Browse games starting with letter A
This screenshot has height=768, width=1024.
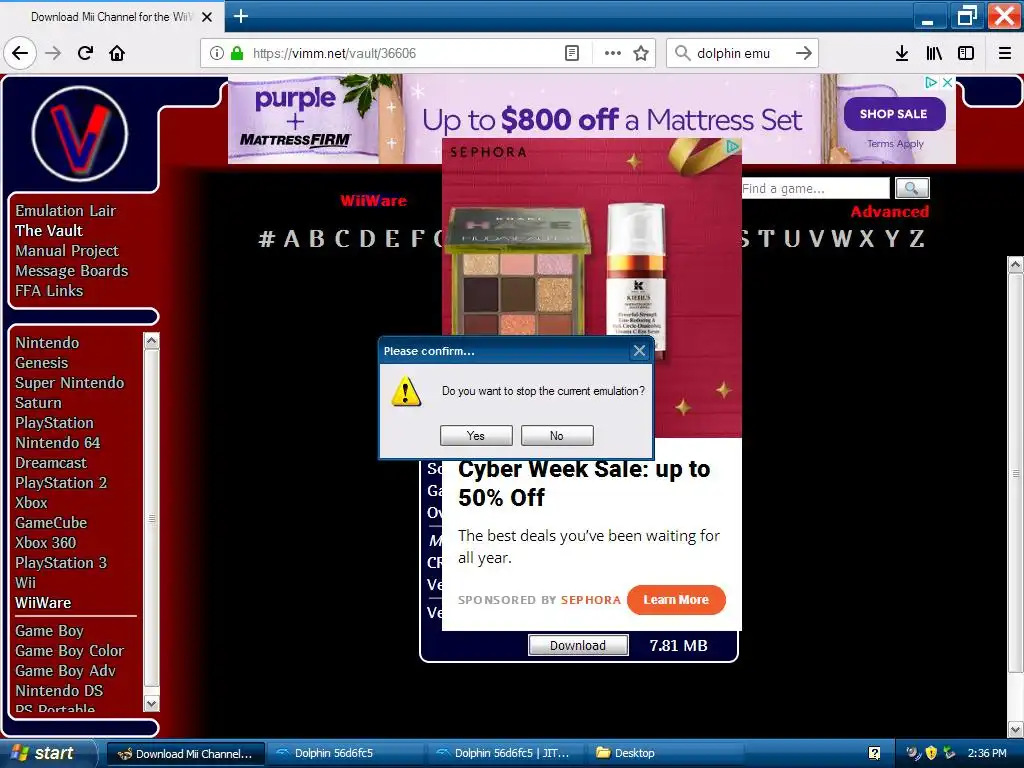[x=291, y=239]
